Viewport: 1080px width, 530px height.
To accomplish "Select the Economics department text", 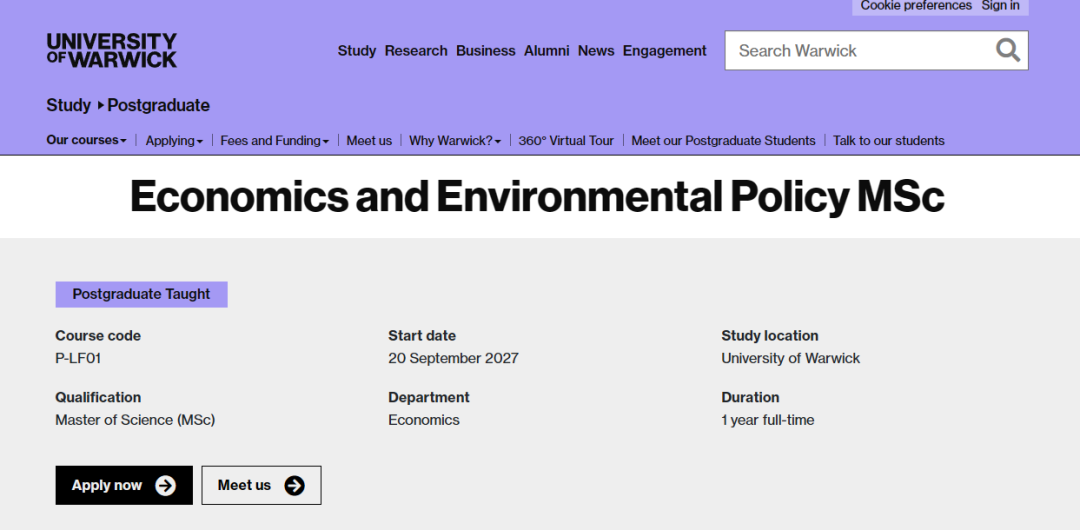I will click(x=424, y=420).
